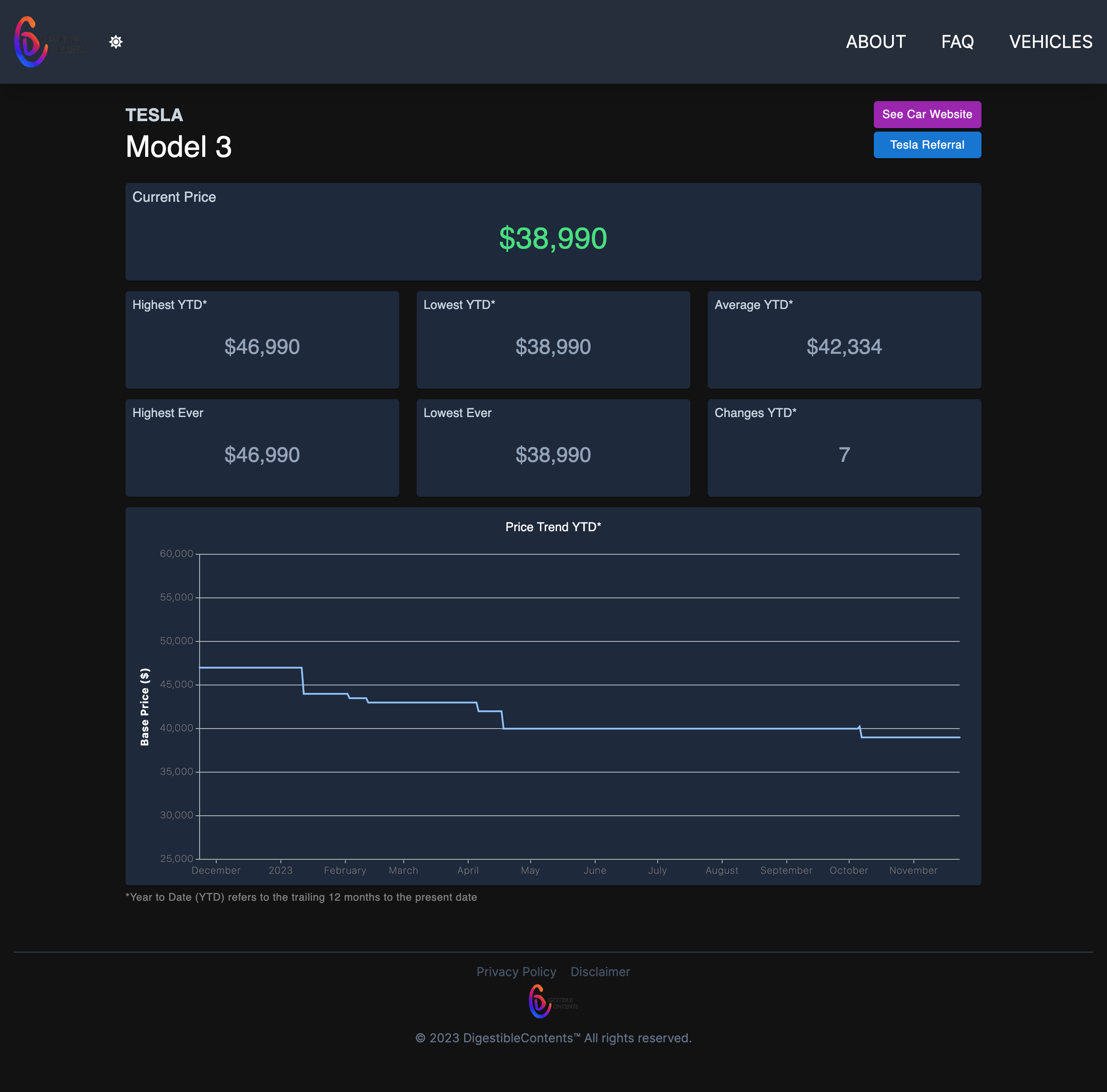Screen dimensions: 1107x1092
Task: Click the Lowest YTD value $38,990
Action: point(553,346)
